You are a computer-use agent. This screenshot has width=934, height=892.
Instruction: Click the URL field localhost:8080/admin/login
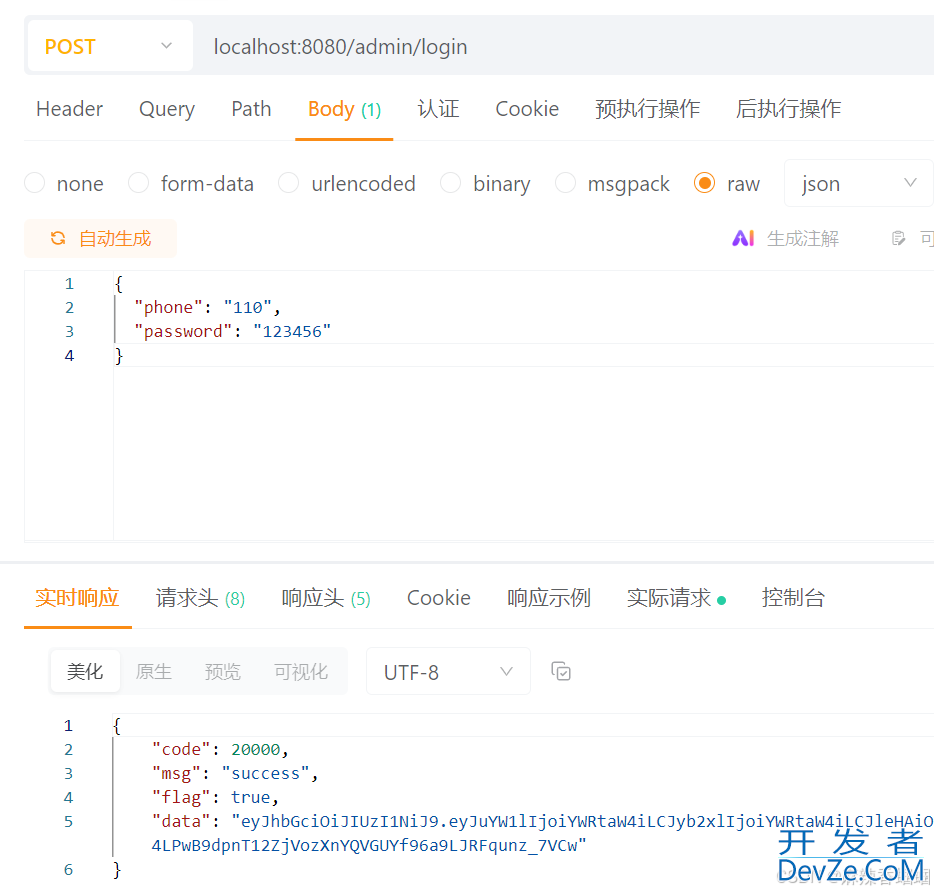point(340,46)
